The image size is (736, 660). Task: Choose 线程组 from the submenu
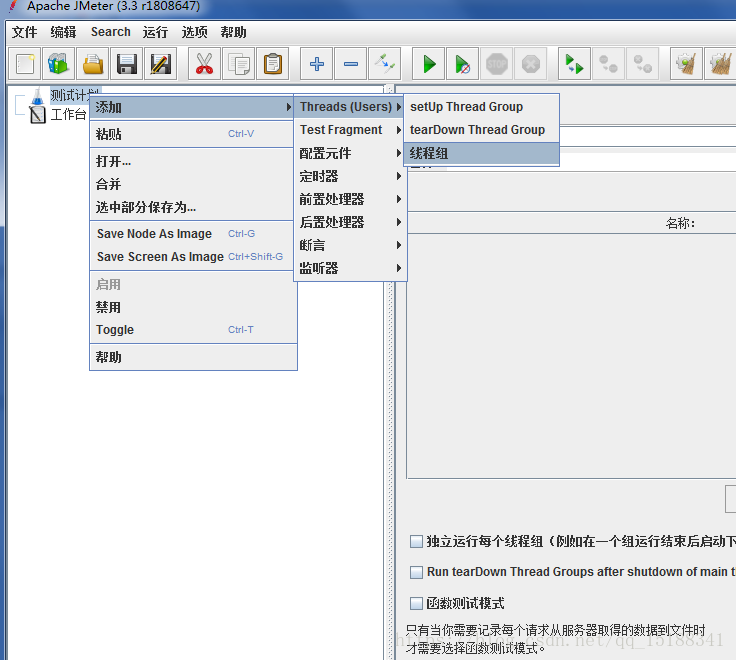coord(482,153)
